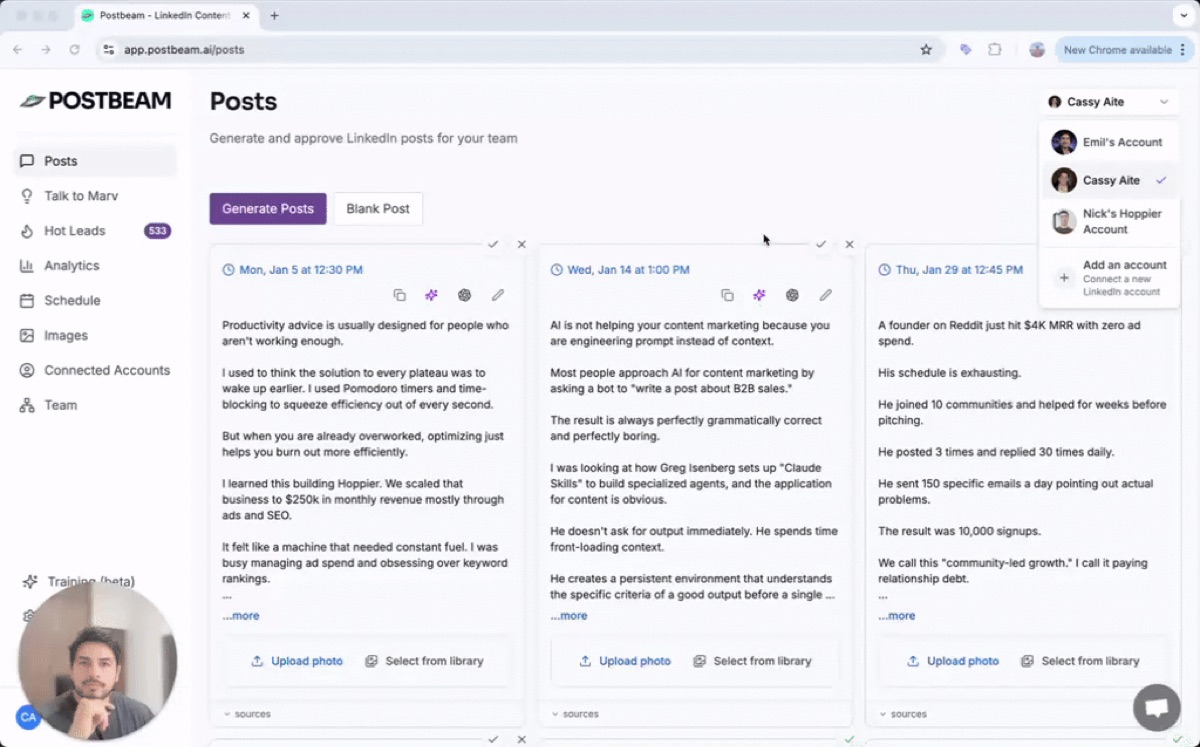Viewport: 1200px width, 747px height.
Task: Click sparkle AI rewrite icon on Jan 5 post
Action: point(431,295)
